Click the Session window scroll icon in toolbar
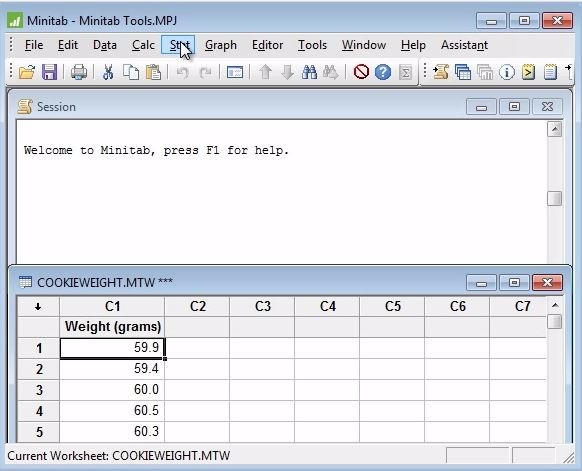Viewport: 582px width, 471px height. tap(441, 72)
